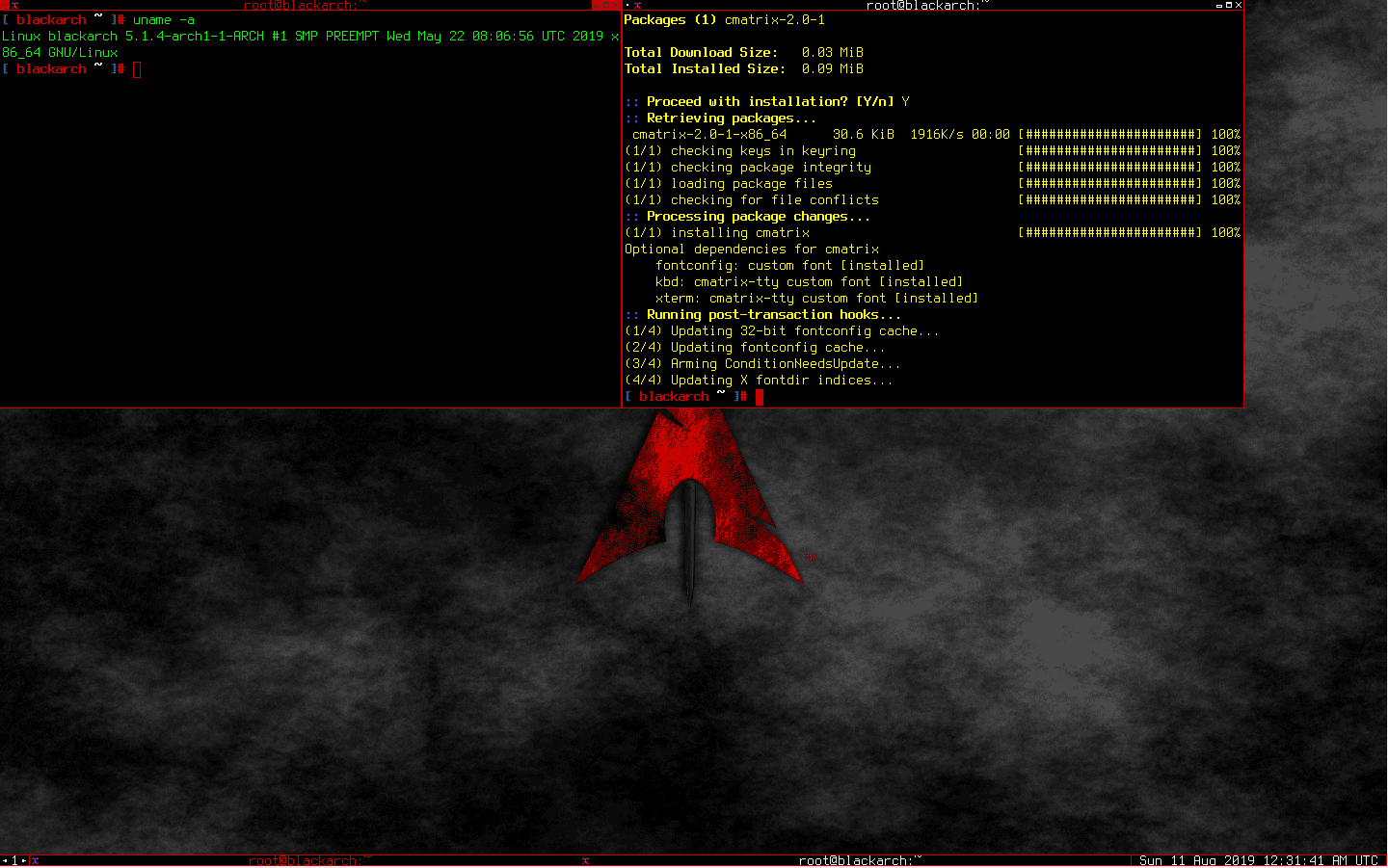This screenshot has height=868, width=1388.
Task: Click the '30.6 KiB' download size value
Action: tap(864, 135)
